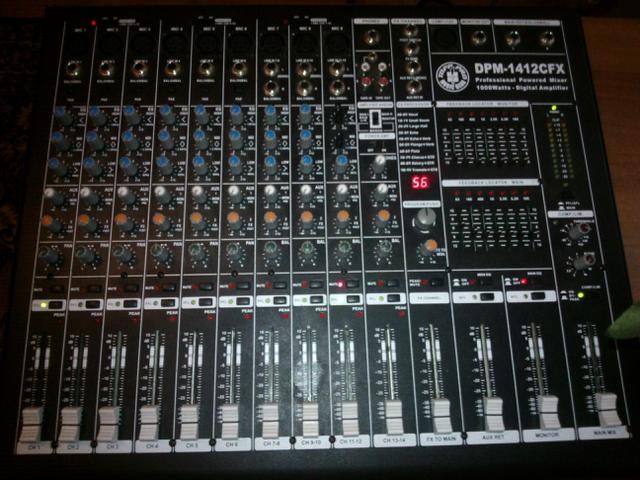Click the Program Push effects knob

pyautogui.click(x=424, y=217)
